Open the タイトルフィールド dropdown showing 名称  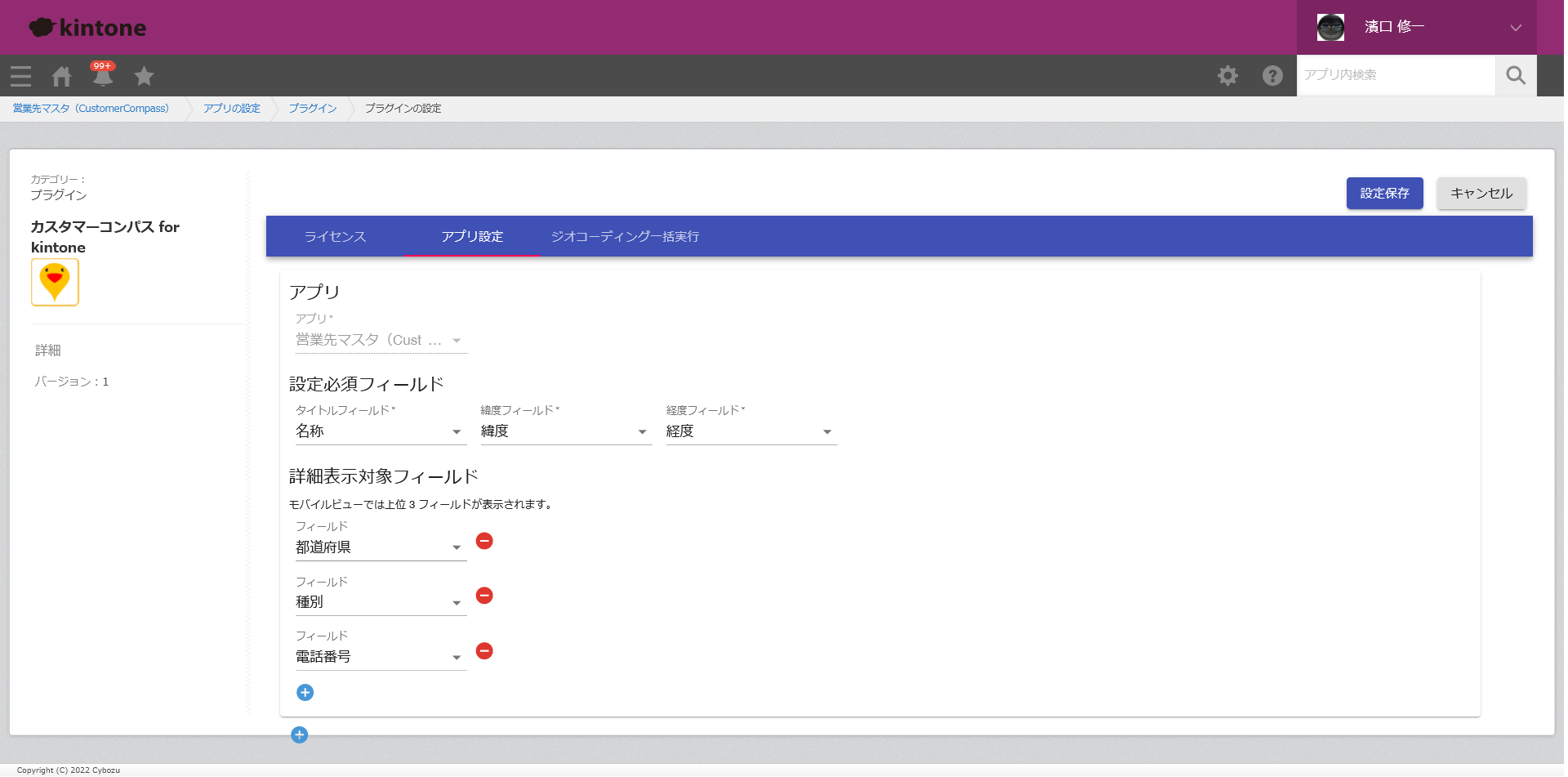coord(381,431)
